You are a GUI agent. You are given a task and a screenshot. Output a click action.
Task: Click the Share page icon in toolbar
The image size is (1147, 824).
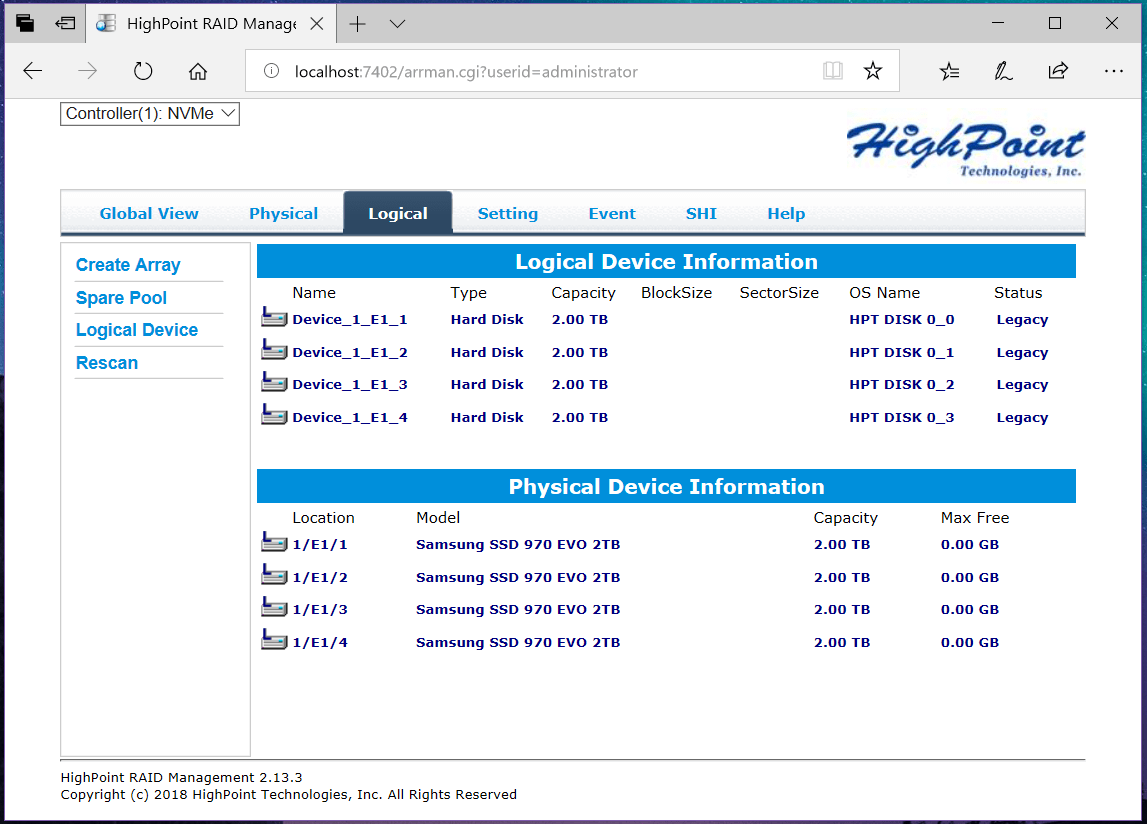click(1058, 71)
